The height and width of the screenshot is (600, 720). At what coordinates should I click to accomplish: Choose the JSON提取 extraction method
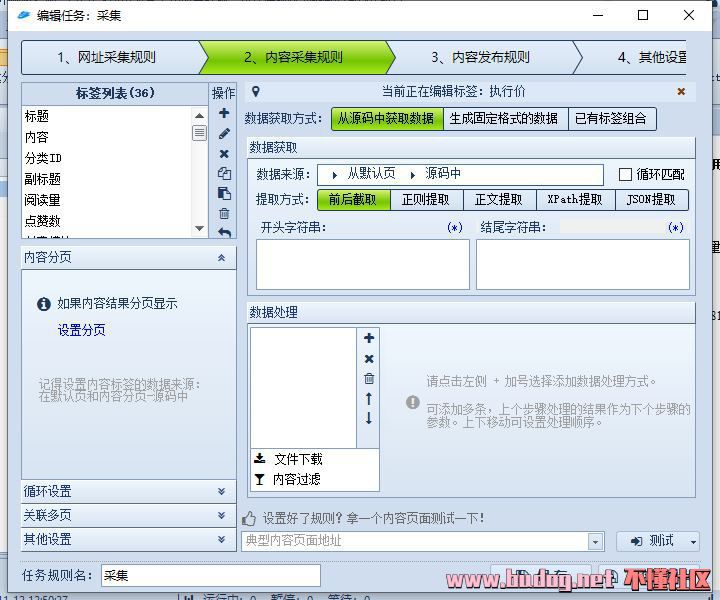click(x=651, y=200)
